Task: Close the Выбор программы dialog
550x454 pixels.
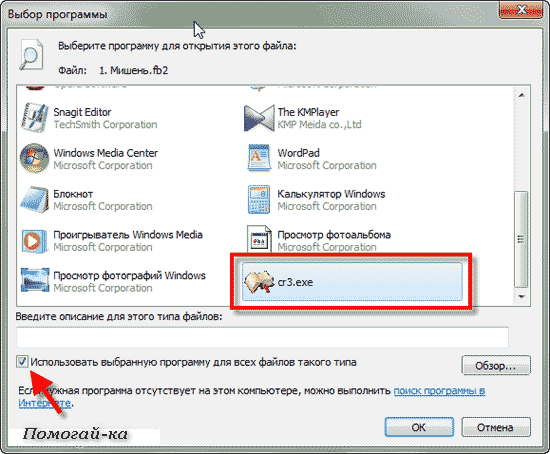Action: tap(521, 10)
